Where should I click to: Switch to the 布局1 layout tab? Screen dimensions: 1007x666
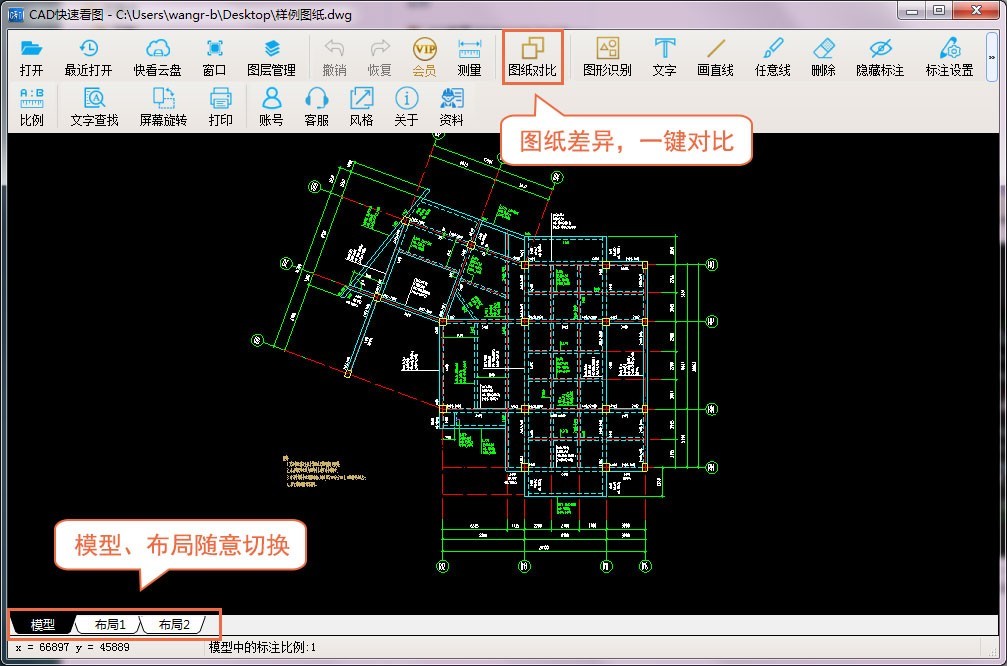pyautogui.click(x=110, y=625)
